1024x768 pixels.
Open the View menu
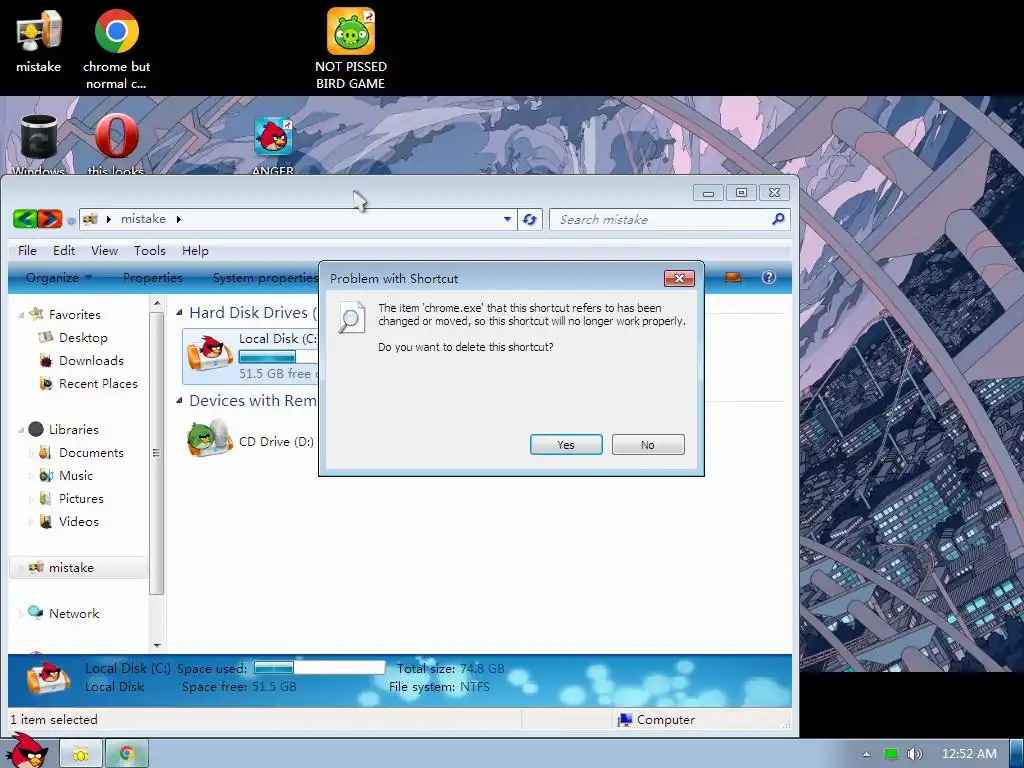pyautogui.click(x=104, y=251)
